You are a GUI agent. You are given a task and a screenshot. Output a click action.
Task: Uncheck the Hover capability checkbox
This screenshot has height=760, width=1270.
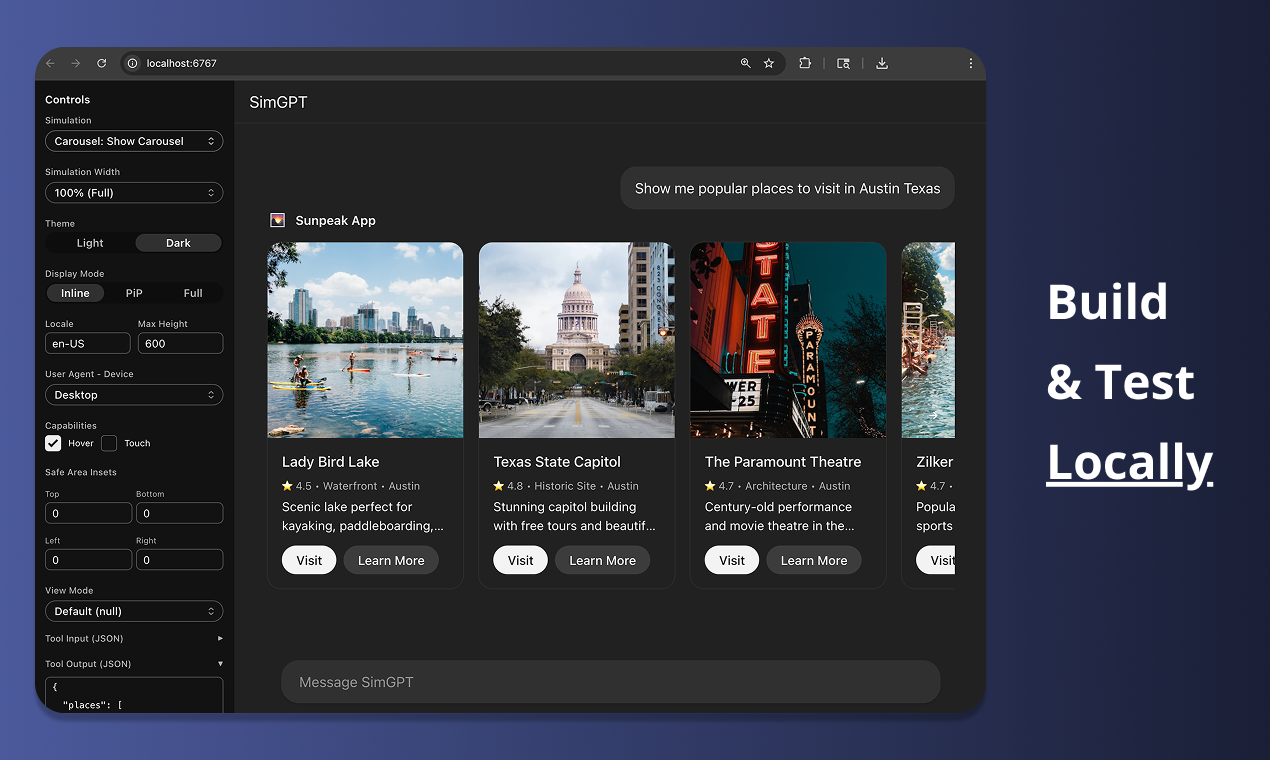coord(52,443)
